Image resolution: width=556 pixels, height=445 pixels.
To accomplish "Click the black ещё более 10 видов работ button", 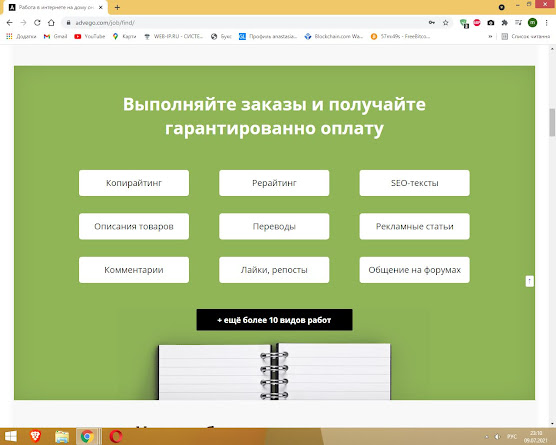I will [274, 320].
